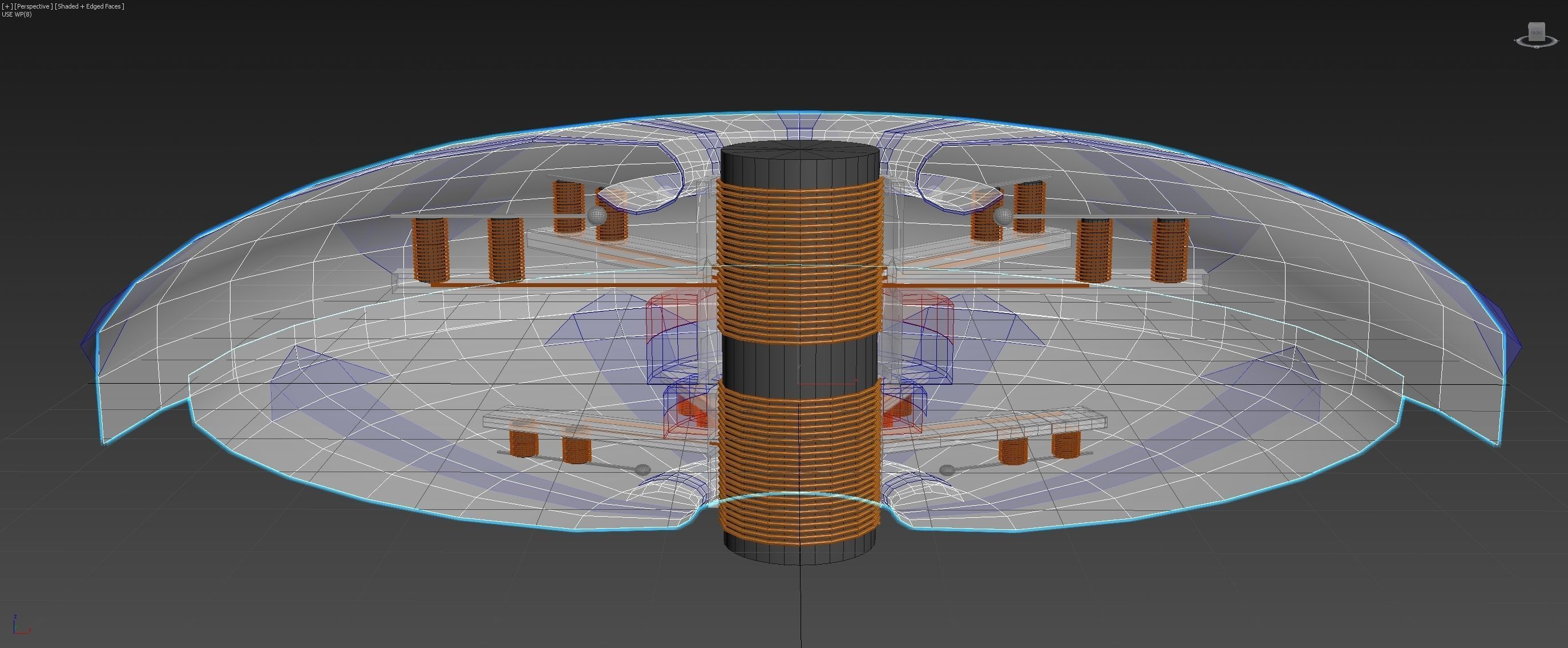Click the XYZ axis tripod in the corner
1568x648 pixels.
pyautogui.click(x=18, y=627)
